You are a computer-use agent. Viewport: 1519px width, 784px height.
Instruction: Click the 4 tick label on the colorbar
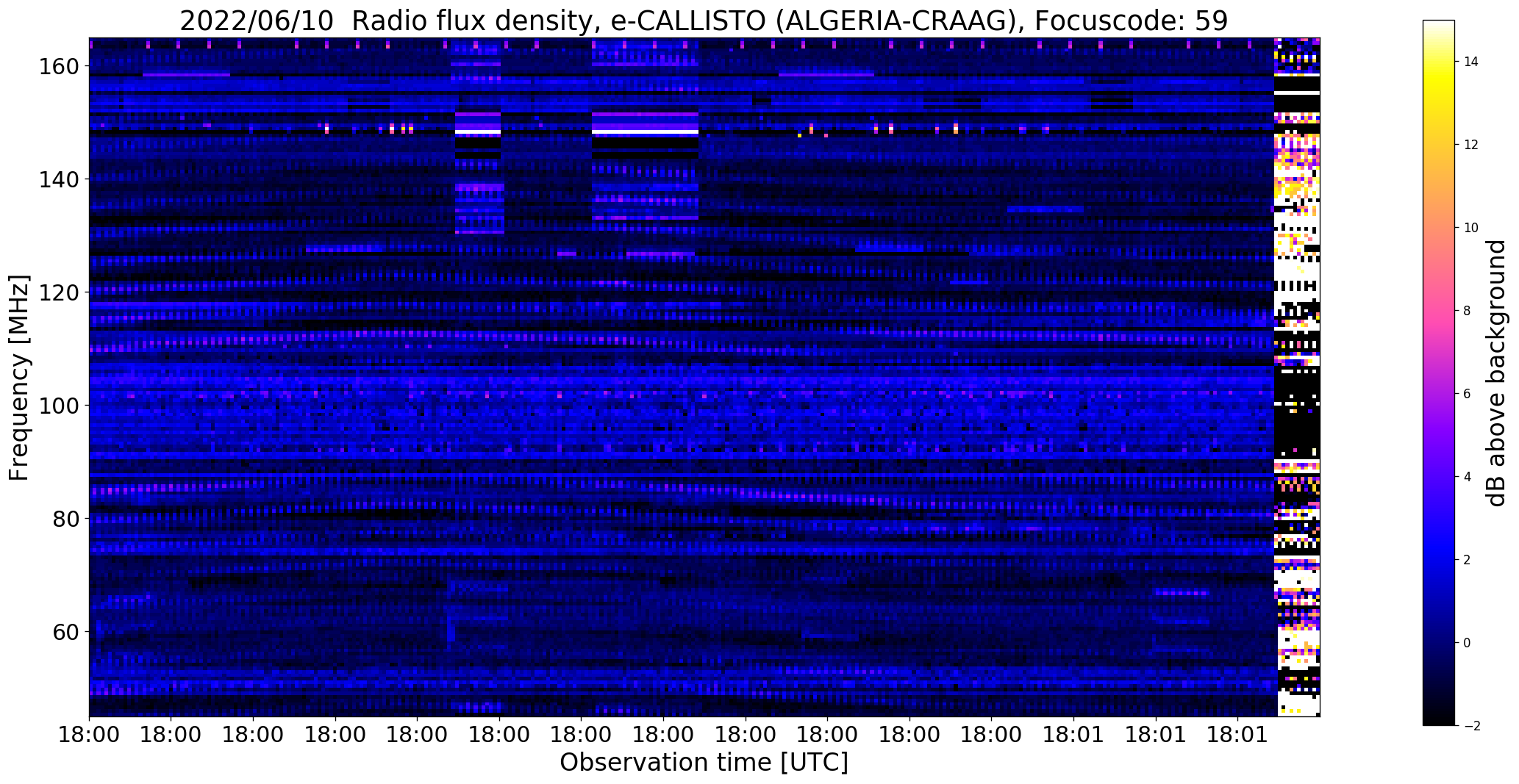coord(1468,477)
